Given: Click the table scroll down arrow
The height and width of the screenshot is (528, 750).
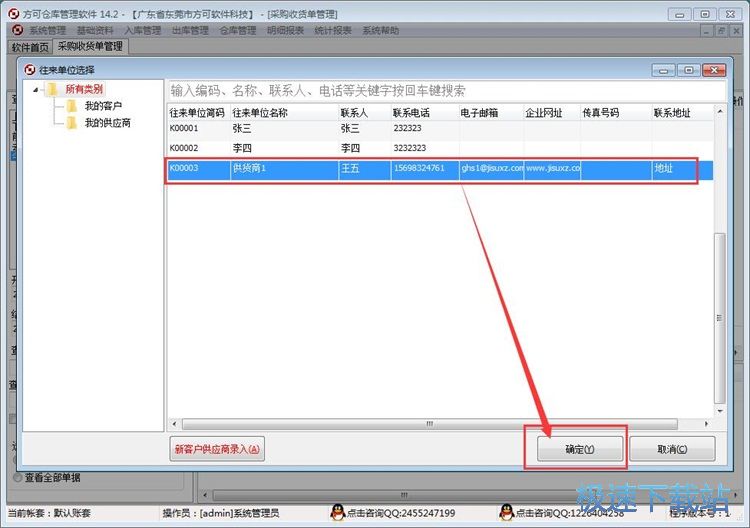Looking at the screenshot, I should 719,411.
